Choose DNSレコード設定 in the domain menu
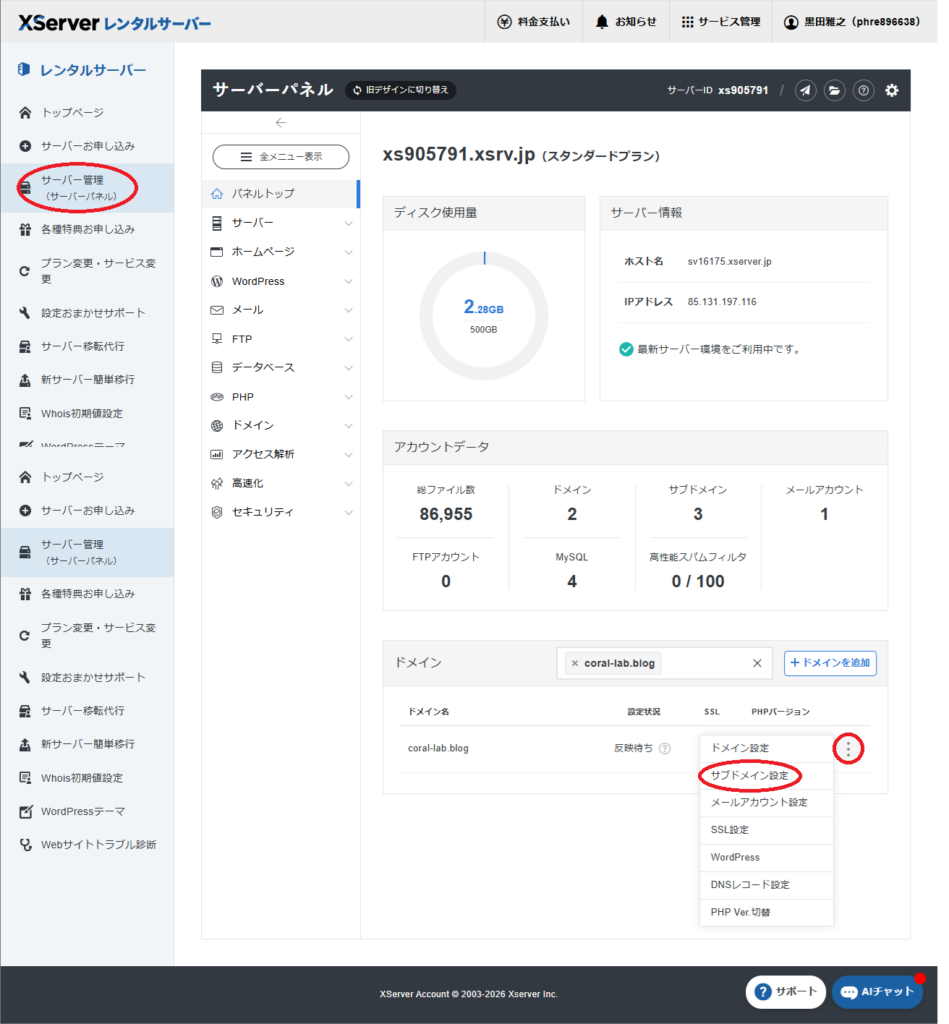Screen dimensions: 949x1024 pyautogui.click(x=750, y=885)
